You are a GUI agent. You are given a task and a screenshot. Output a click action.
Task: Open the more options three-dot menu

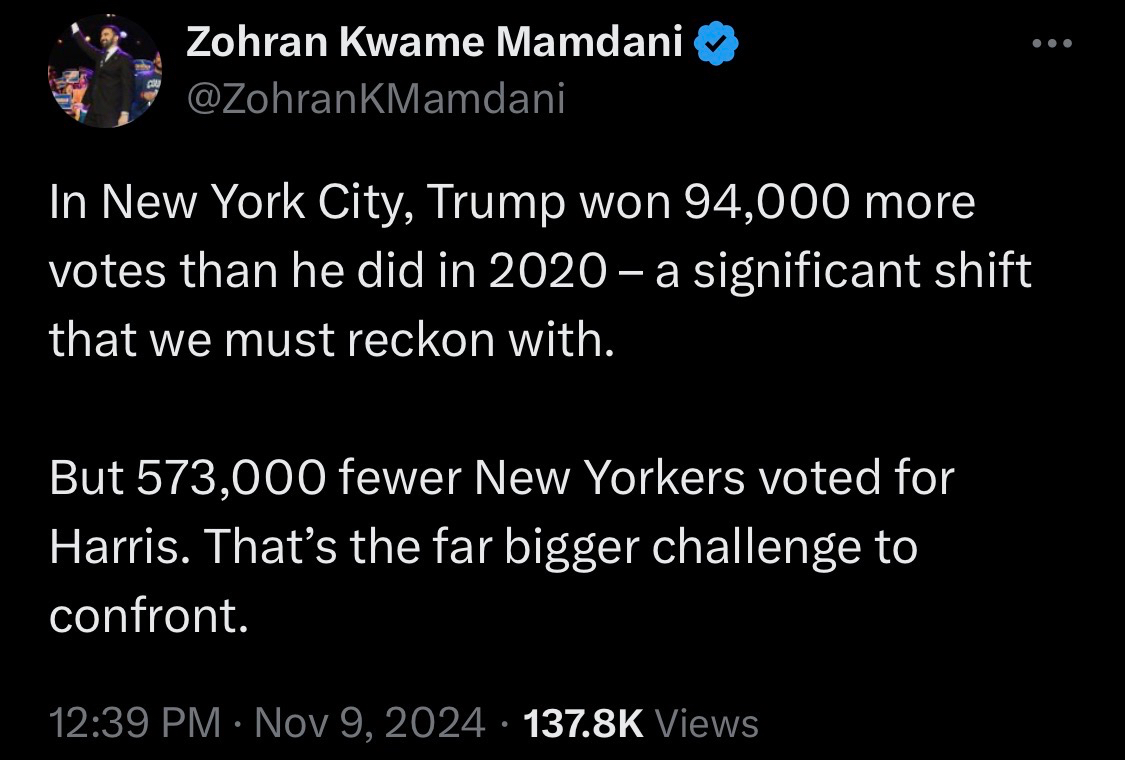tap(1052, 44)
